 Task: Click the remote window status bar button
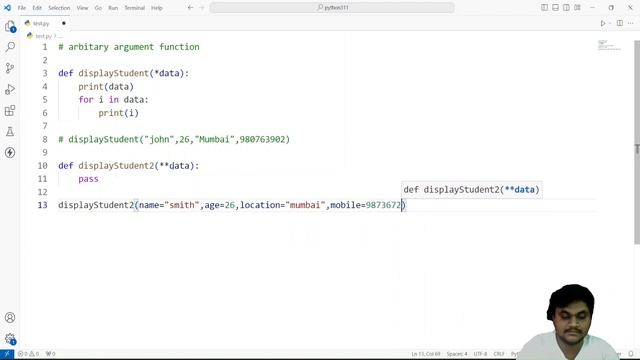click(7, 354)
